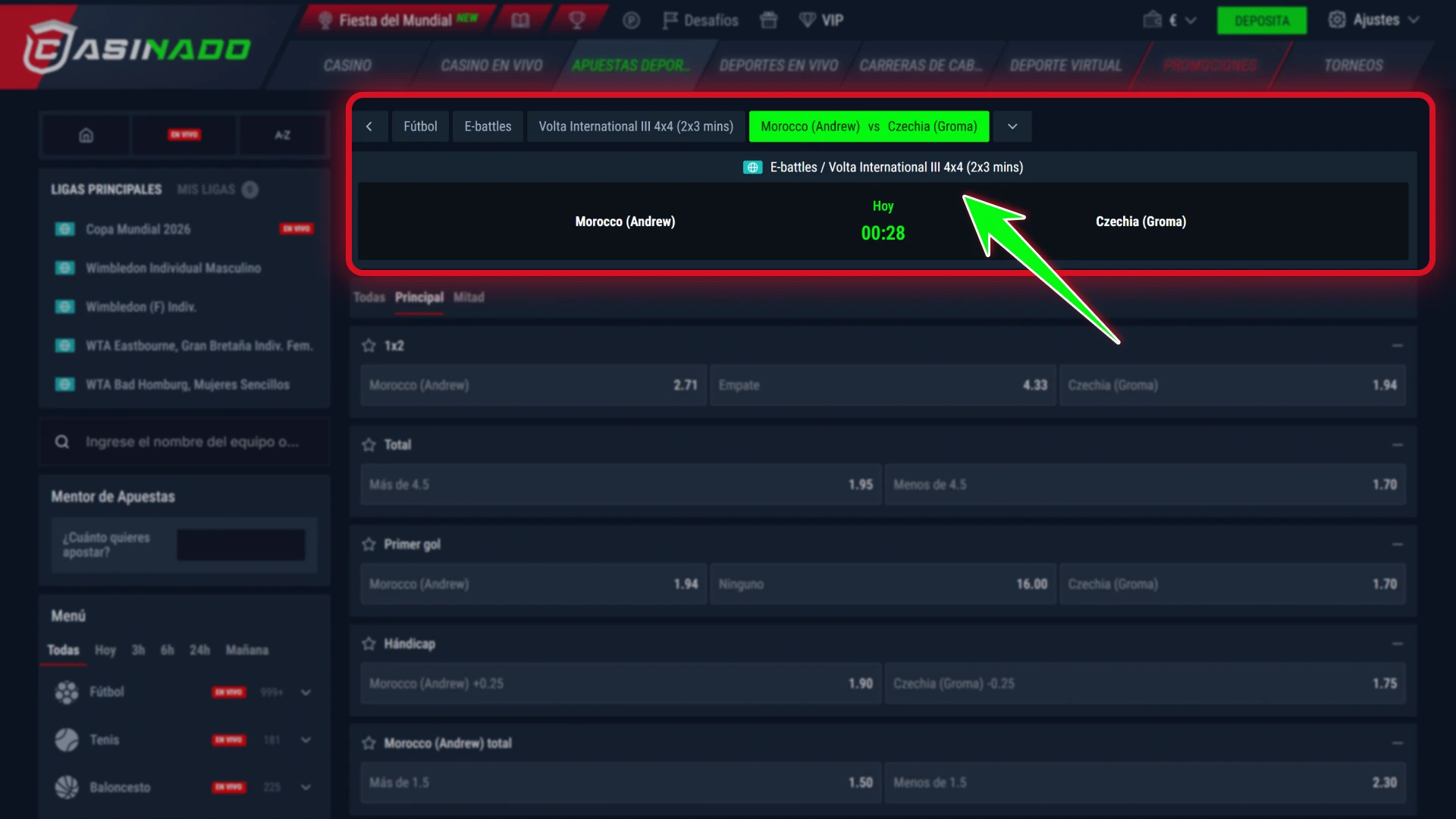Expand the Baloncesto sport row chevron
The image size is (1456, 819).
[x=306, y=788]
